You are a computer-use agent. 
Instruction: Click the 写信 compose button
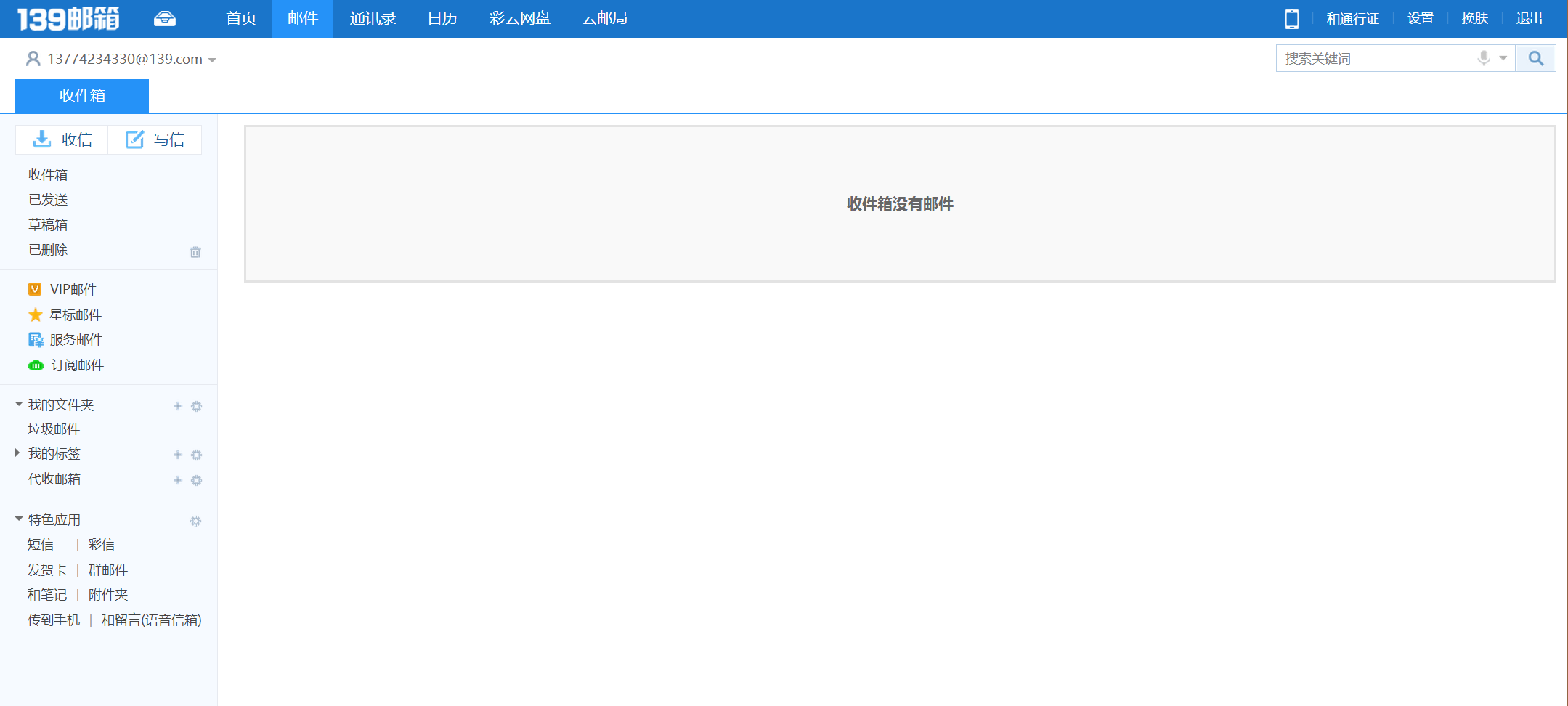[x=155, y=139]
